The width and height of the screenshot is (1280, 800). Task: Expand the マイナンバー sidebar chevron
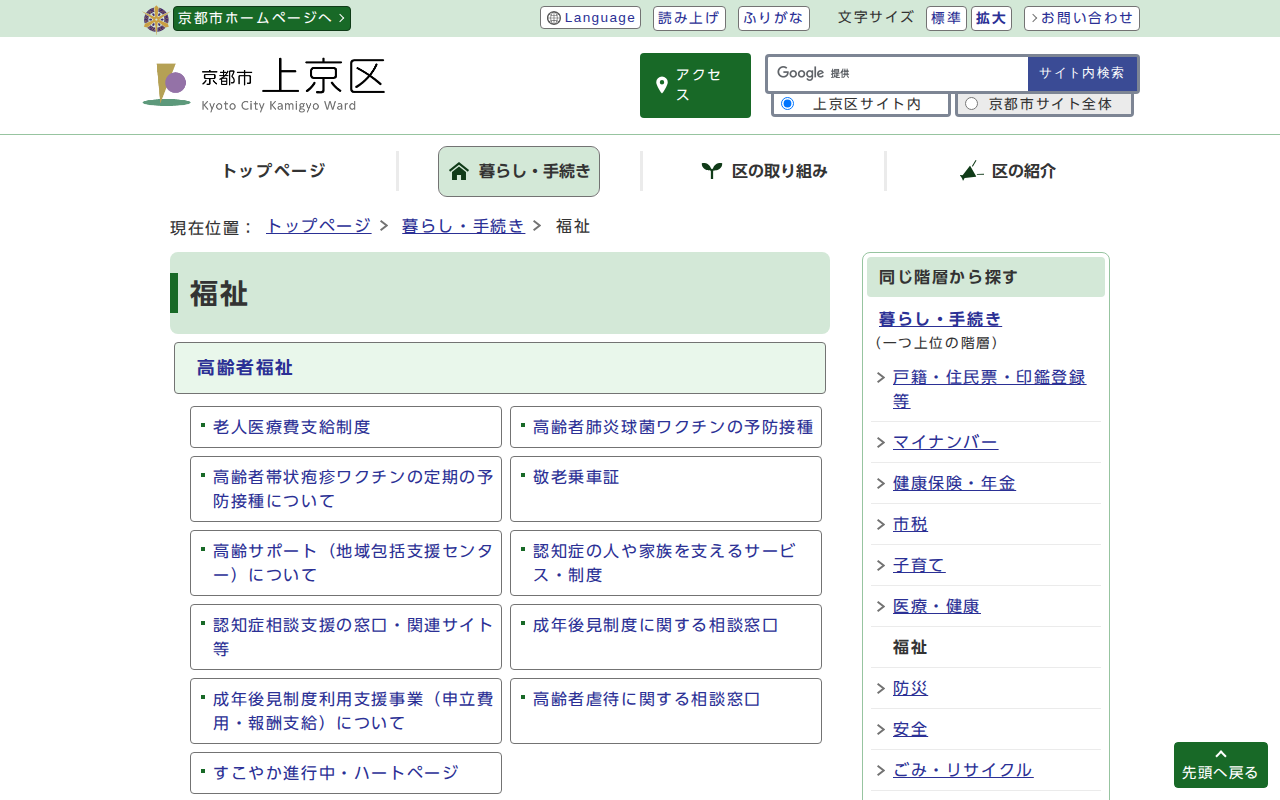point(881,443)
